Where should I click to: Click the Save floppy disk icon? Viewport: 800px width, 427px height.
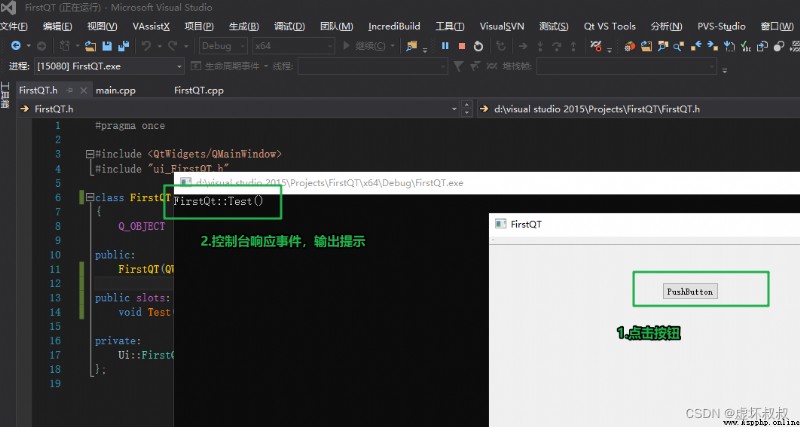(107, 46)
